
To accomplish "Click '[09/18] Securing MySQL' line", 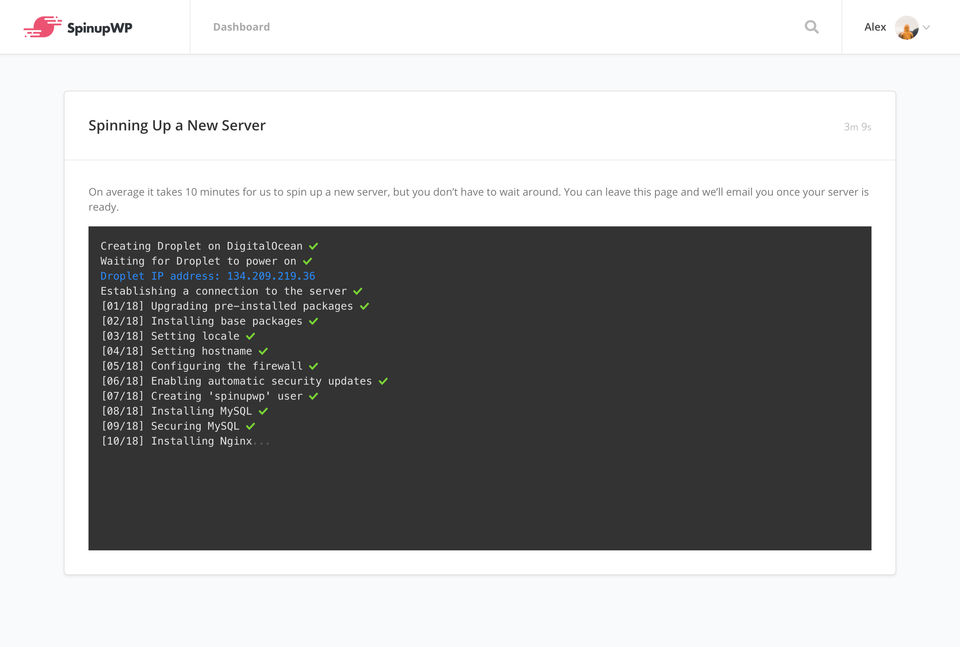I will pyautogui.click(x=178, y=426).
